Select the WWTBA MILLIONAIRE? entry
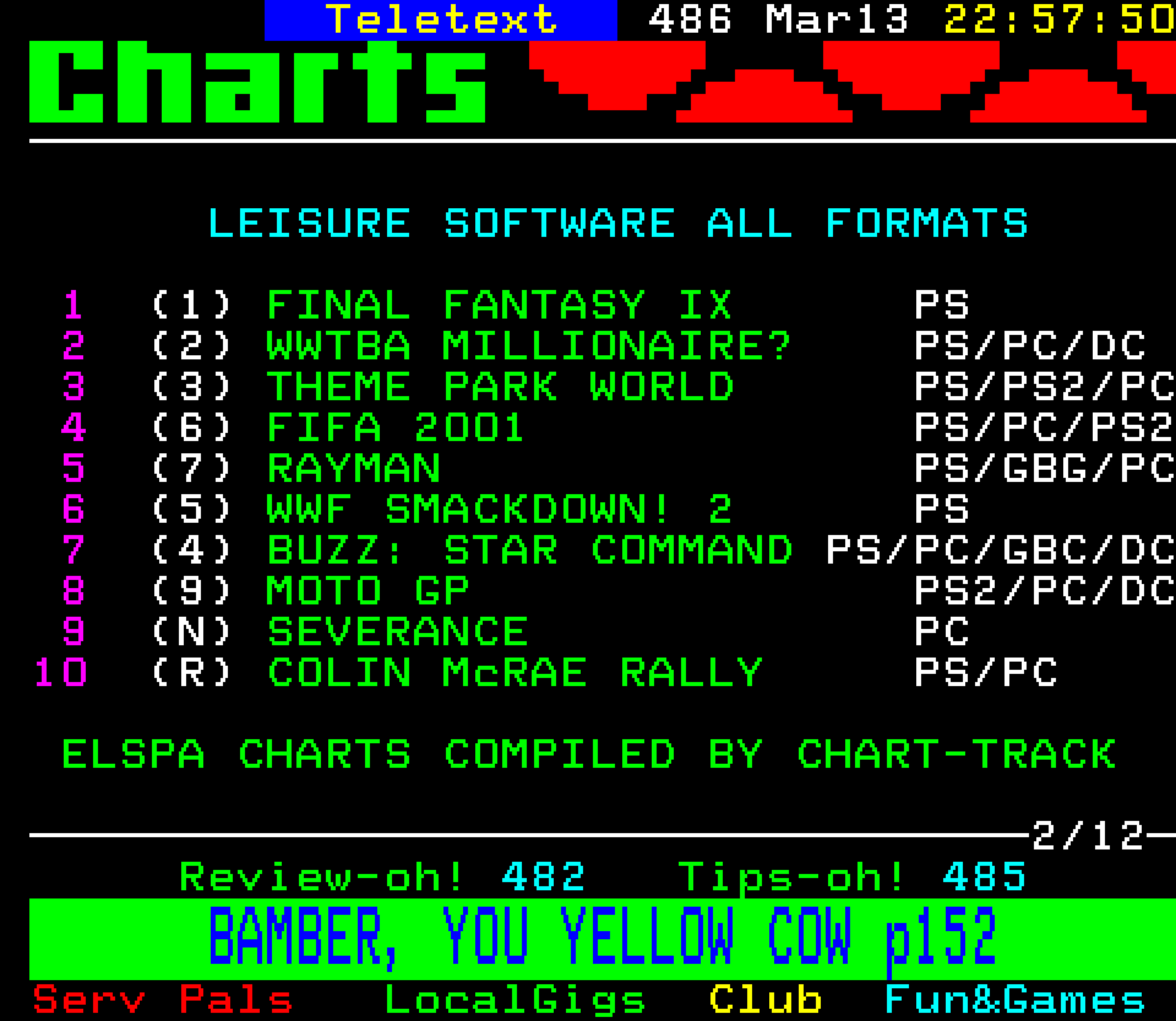Screen dimensions: 1176x1021 click(529, 346)
